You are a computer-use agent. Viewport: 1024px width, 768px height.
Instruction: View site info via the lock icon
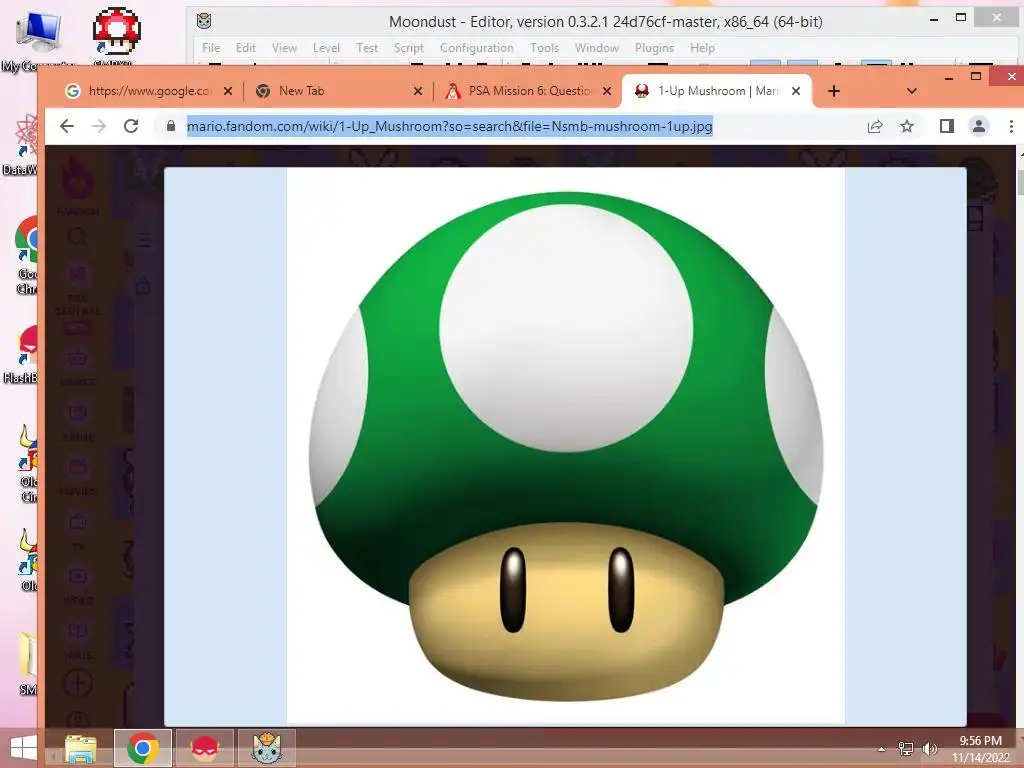click(x=170, y=126)
